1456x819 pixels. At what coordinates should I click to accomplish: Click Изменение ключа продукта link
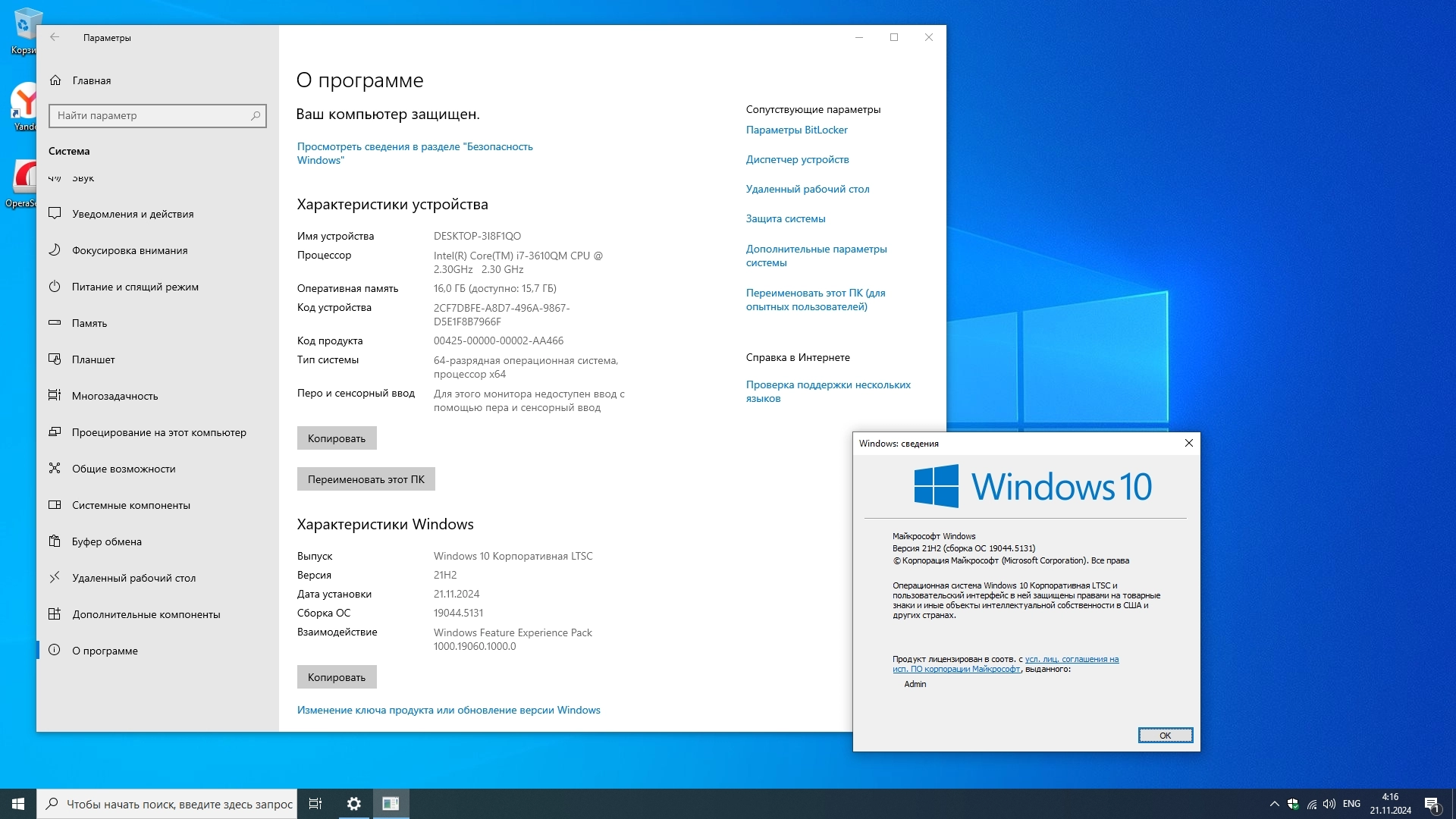[x=448, y=710]
